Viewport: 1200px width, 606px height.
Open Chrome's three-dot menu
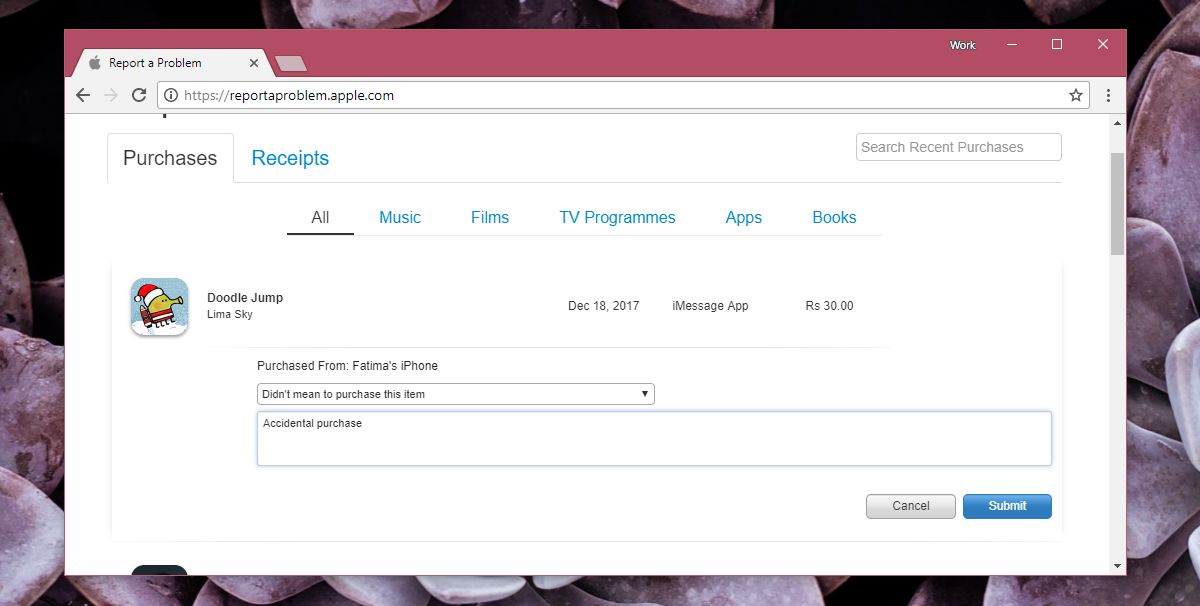[x=1109, y=96]
